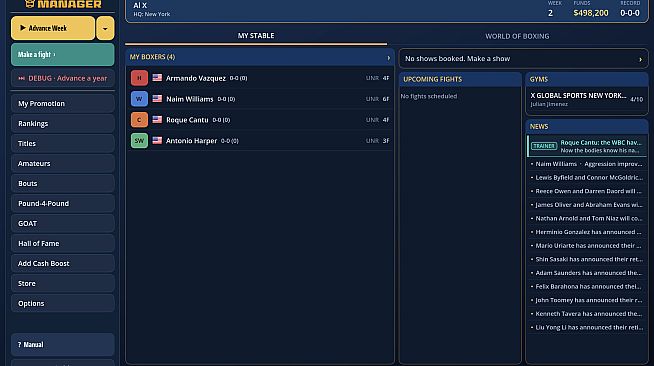Click Add Cash Boost
The width and height of the screenshot is (654, 366).
point(63,263)
